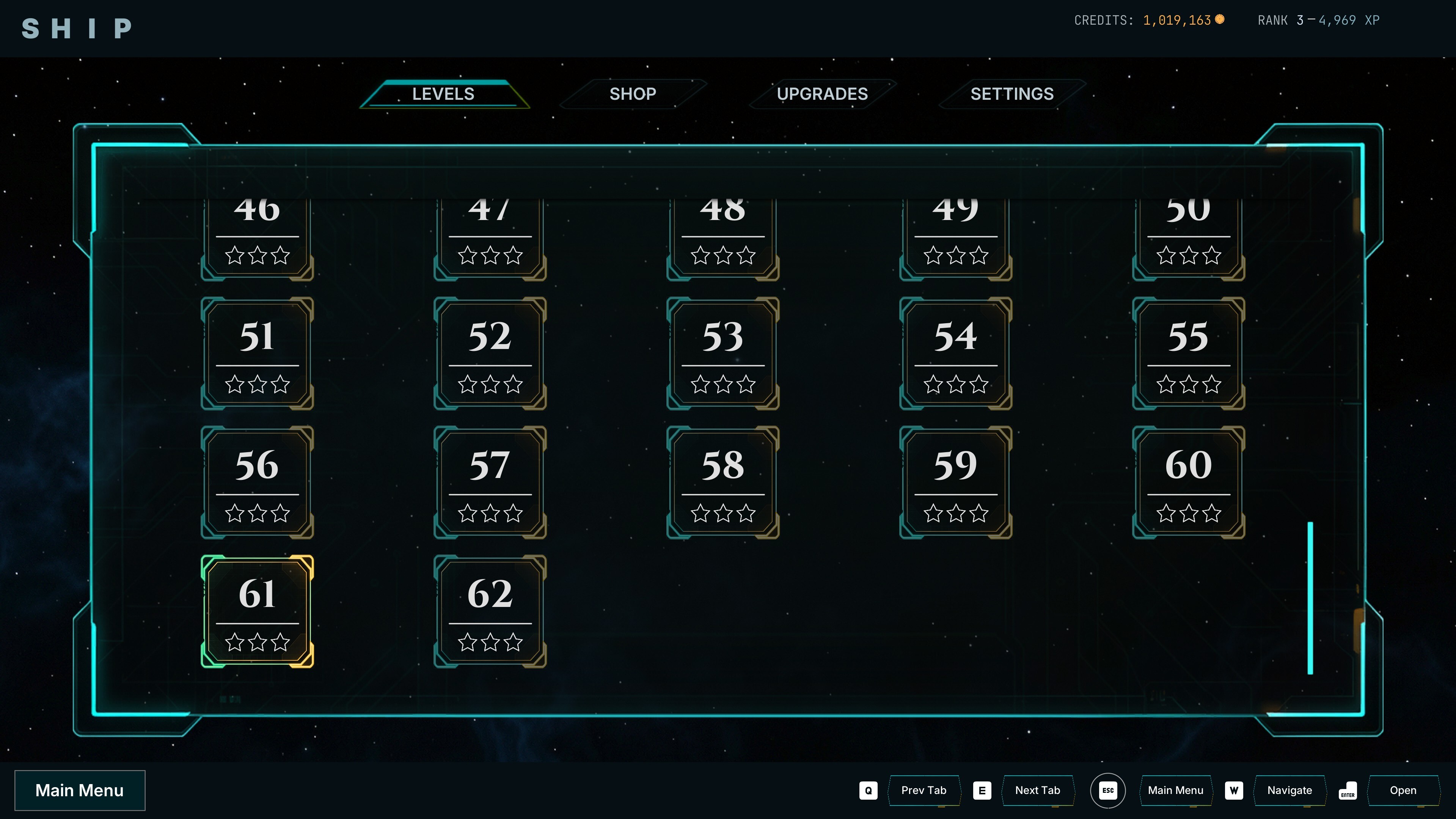The image size is (1456, 819).
Task: Choose level 56 card
Action: (x=257, y=482)
